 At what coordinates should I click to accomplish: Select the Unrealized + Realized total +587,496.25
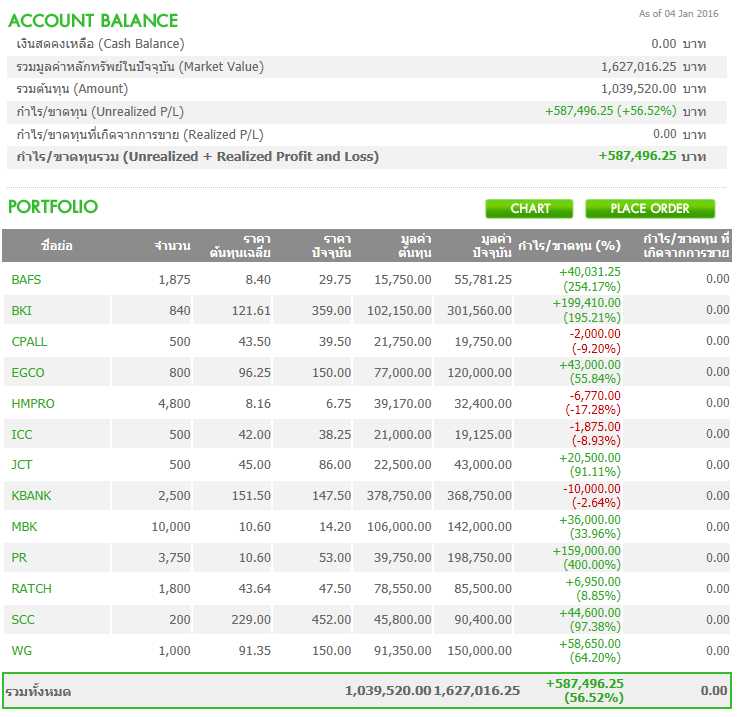pyautogui.click(x=637, y=156)
